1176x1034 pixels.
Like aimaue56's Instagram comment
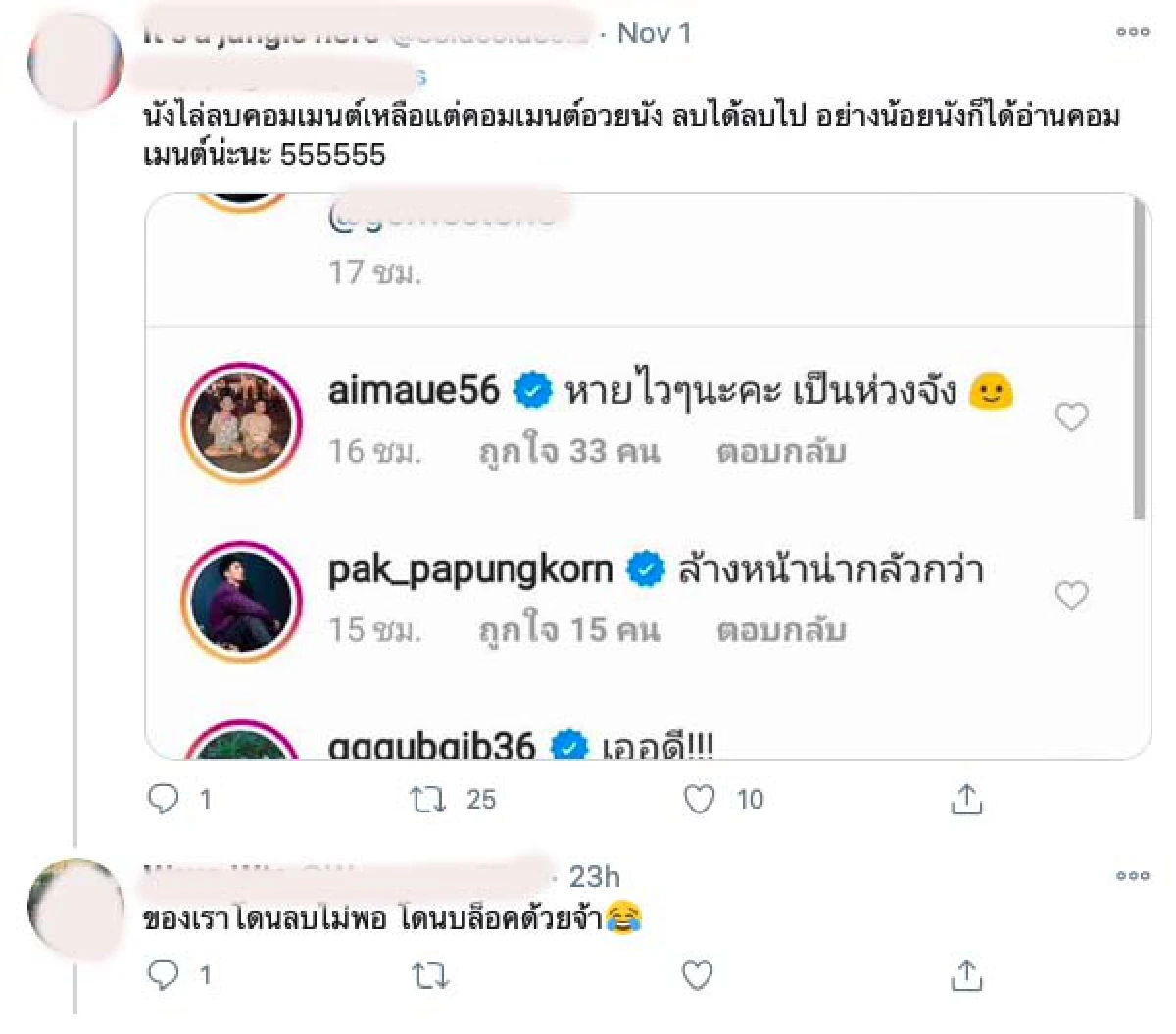point(1071,417)
